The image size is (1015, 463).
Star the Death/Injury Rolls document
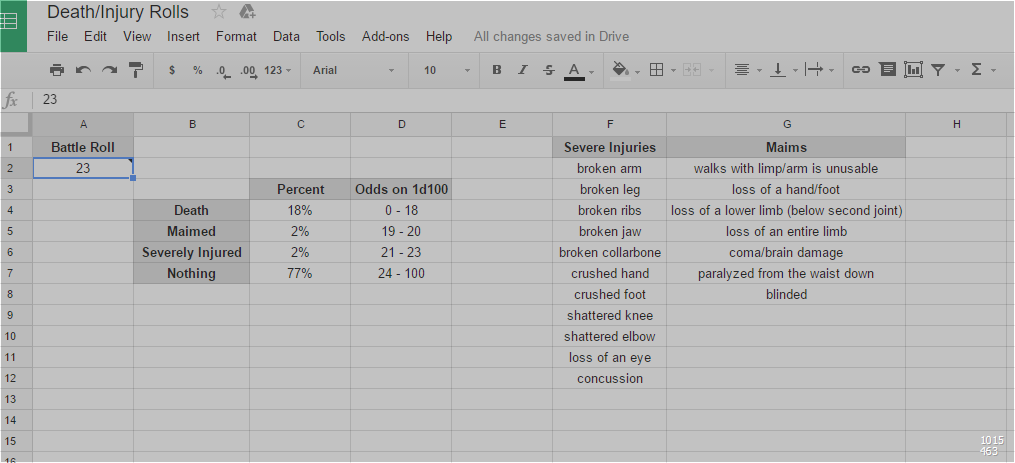[219, 12]
